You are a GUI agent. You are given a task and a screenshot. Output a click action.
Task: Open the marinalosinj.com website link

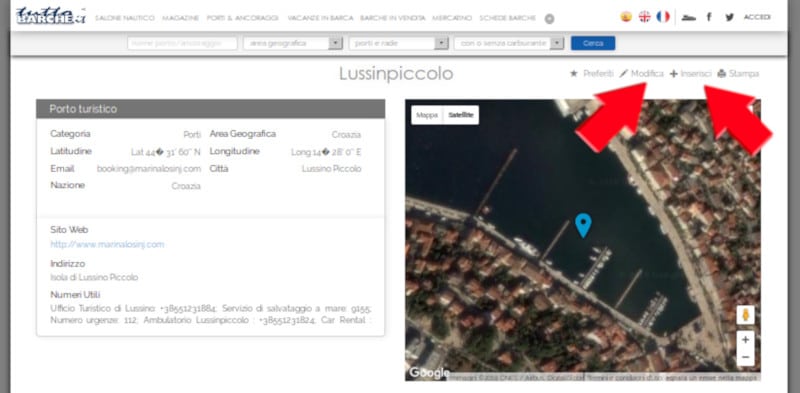[x=107, y=244]
